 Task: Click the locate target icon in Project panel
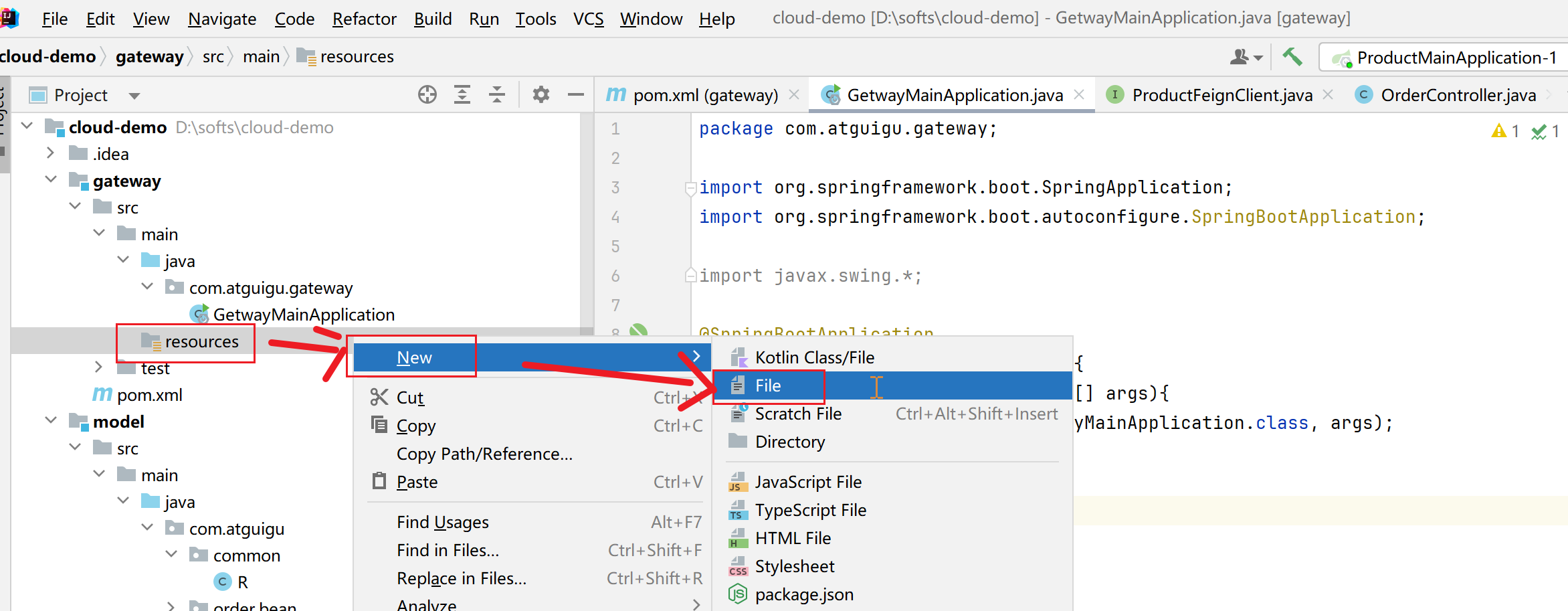427,95
